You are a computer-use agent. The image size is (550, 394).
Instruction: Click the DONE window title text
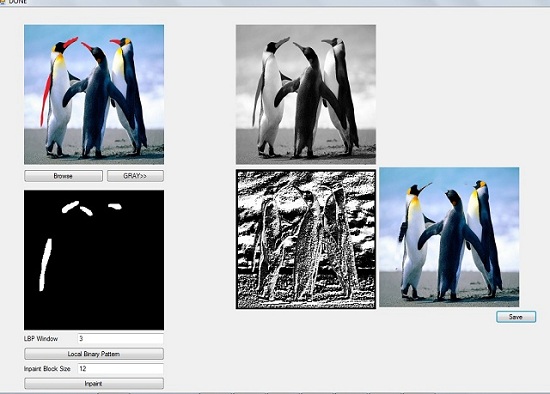(x=18, y=2)
